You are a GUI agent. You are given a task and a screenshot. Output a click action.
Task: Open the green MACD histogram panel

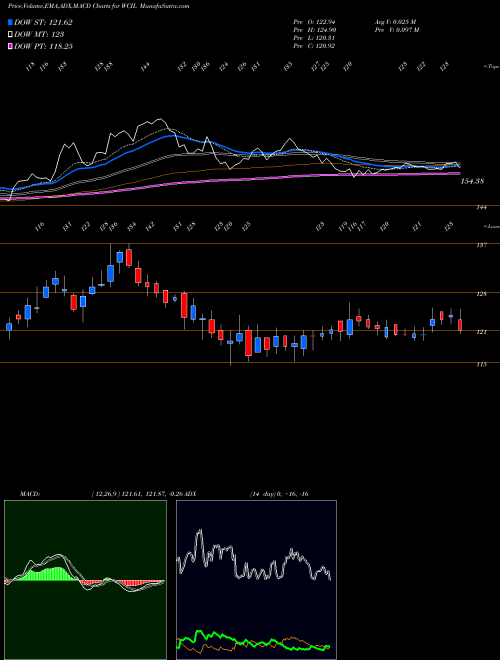(85, 580)
